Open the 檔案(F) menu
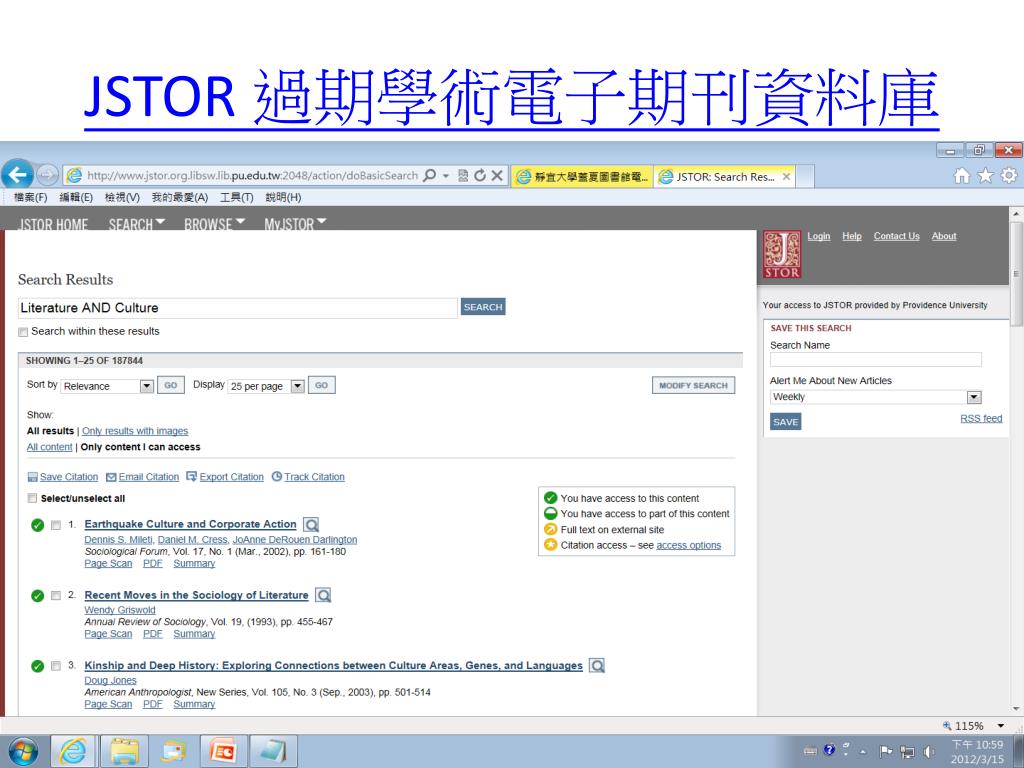Screen dimensions: 1024x768 coord(31,197)
